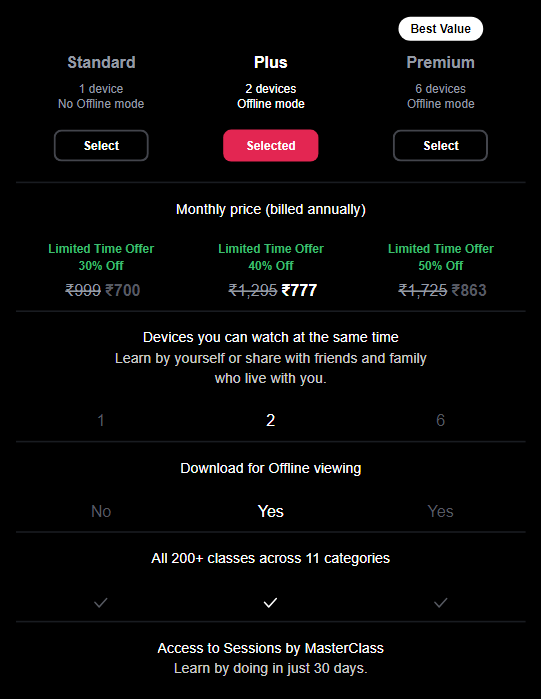Click the Plus plan white checkmark icon
The width and height of the screenshot is (541, 699).
tap(270, 603)
